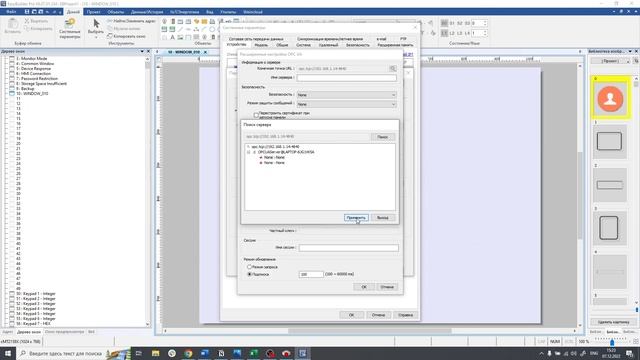
Task: Open the Файл menu
Action: (x=11, y=12)
